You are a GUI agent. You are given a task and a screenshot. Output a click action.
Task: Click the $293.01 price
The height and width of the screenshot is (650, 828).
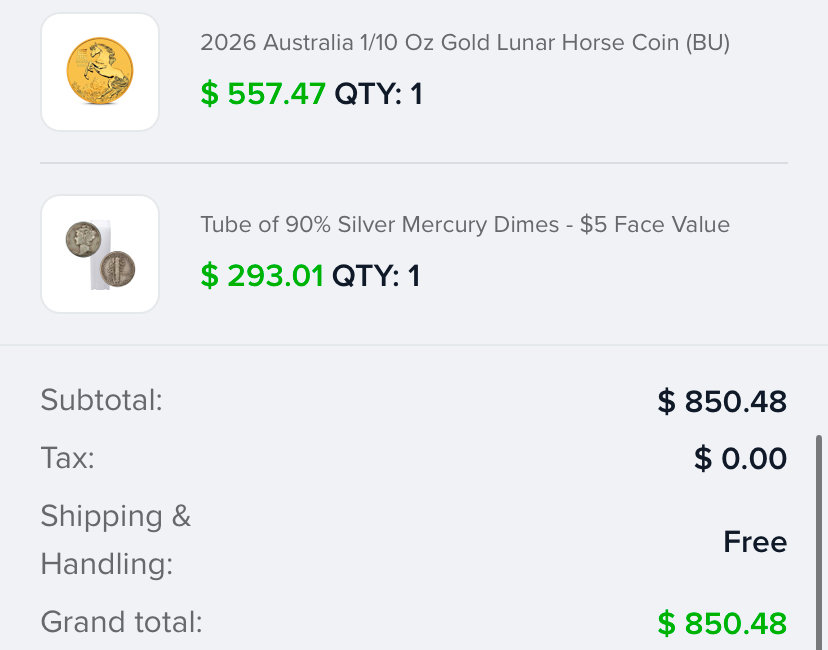tap(262, 276)
